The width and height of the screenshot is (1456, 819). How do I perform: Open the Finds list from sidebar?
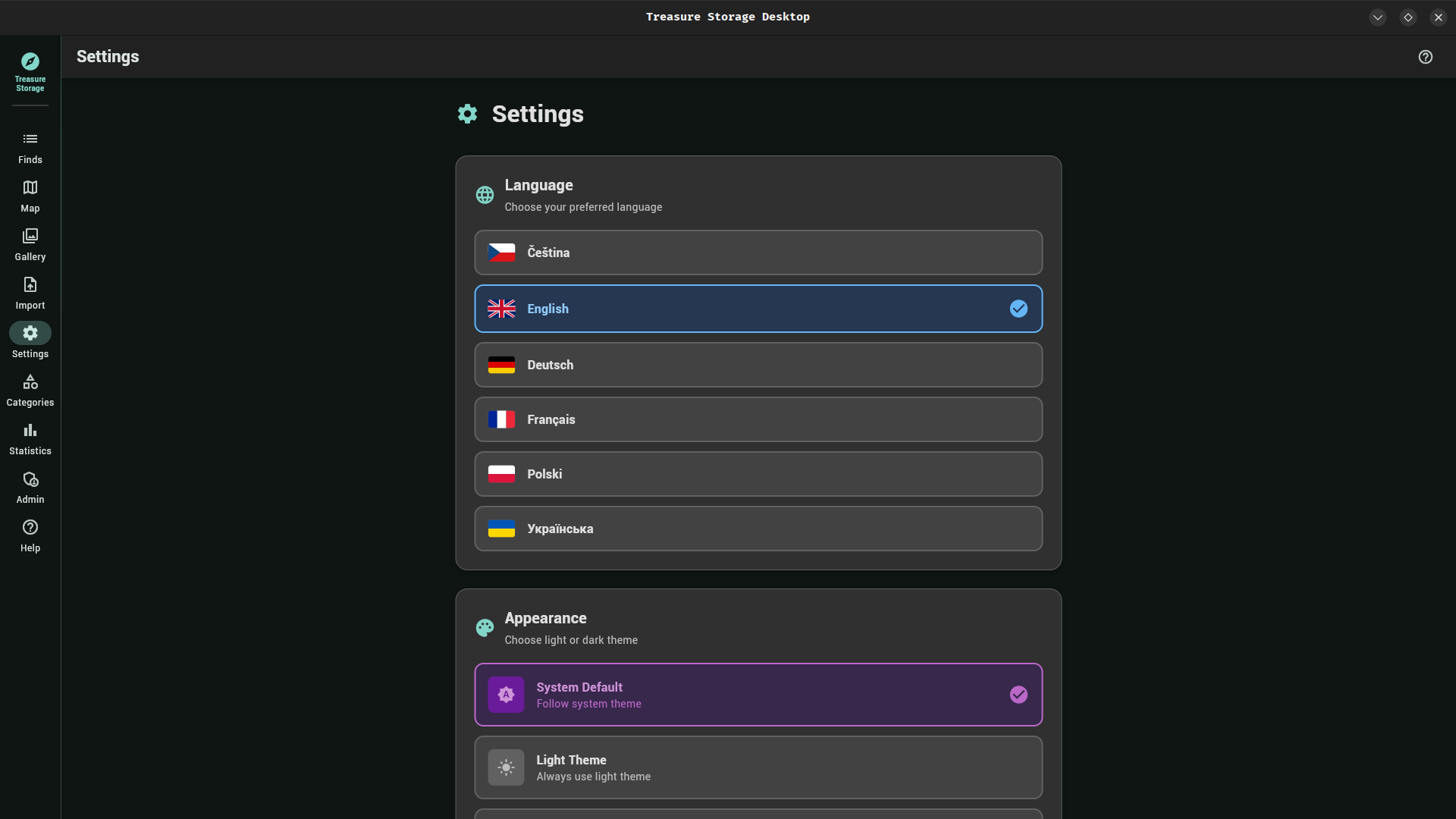30,147
